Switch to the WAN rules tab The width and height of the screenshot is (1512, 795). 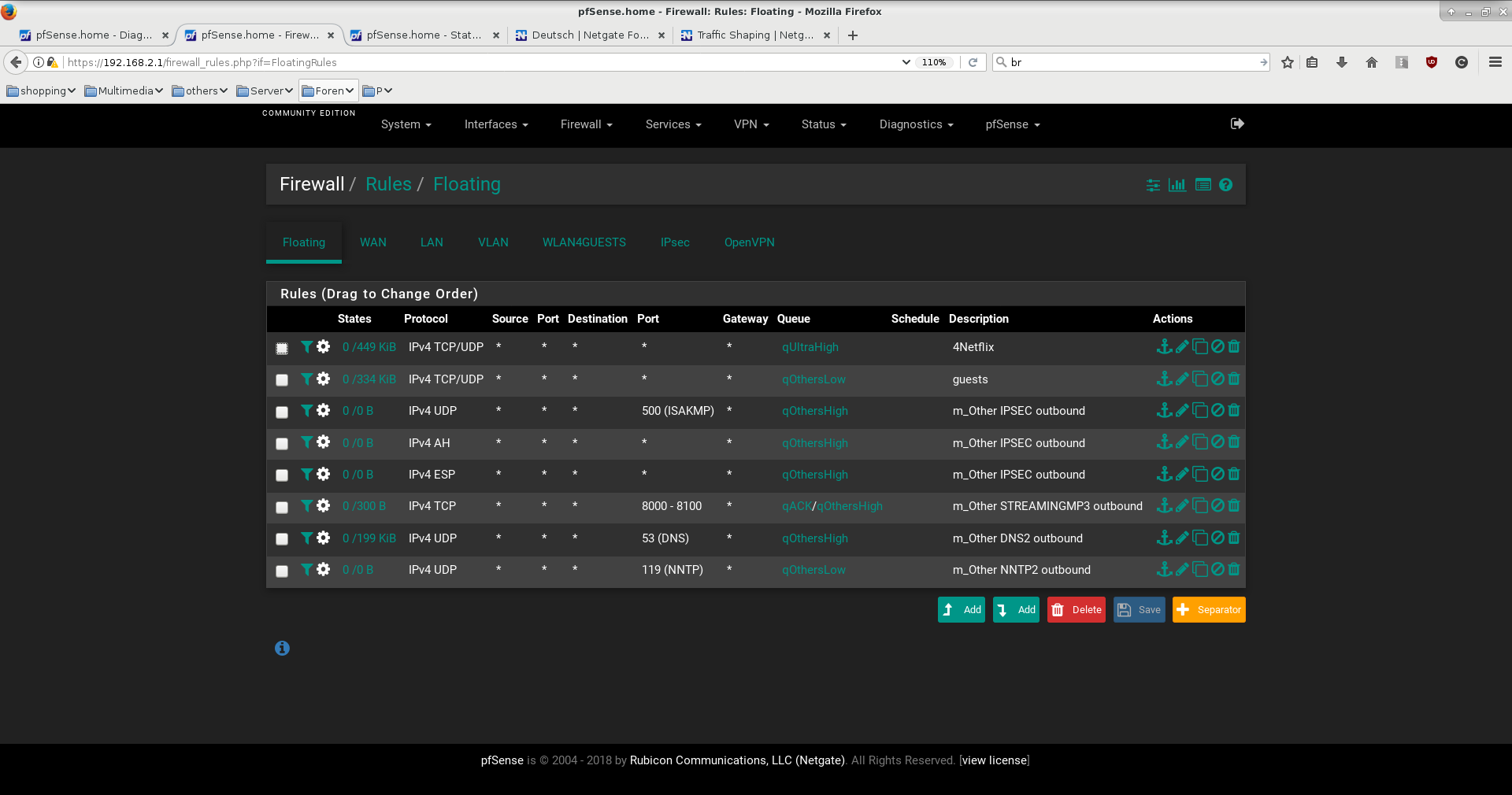[x=372, y=242]
